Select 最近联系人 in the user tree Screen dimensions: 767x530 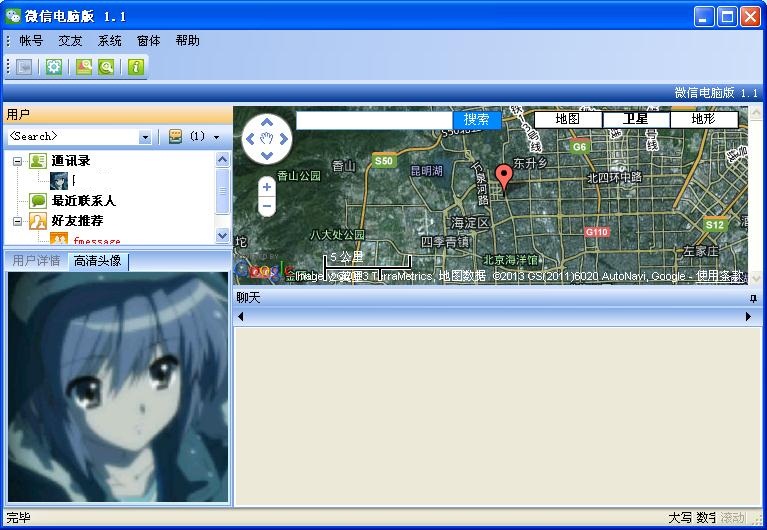click(83, 201)
